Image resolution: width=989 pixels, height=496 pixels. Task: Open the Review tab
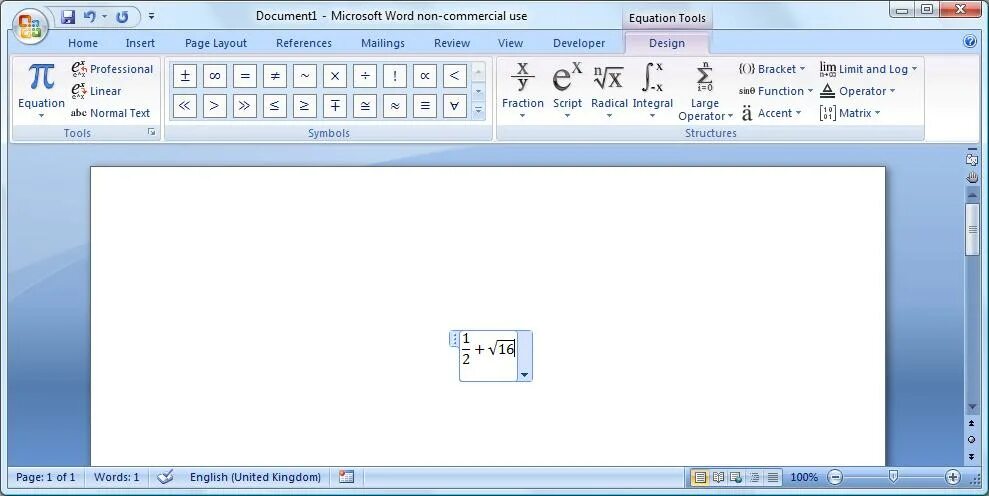coord(452,43)
